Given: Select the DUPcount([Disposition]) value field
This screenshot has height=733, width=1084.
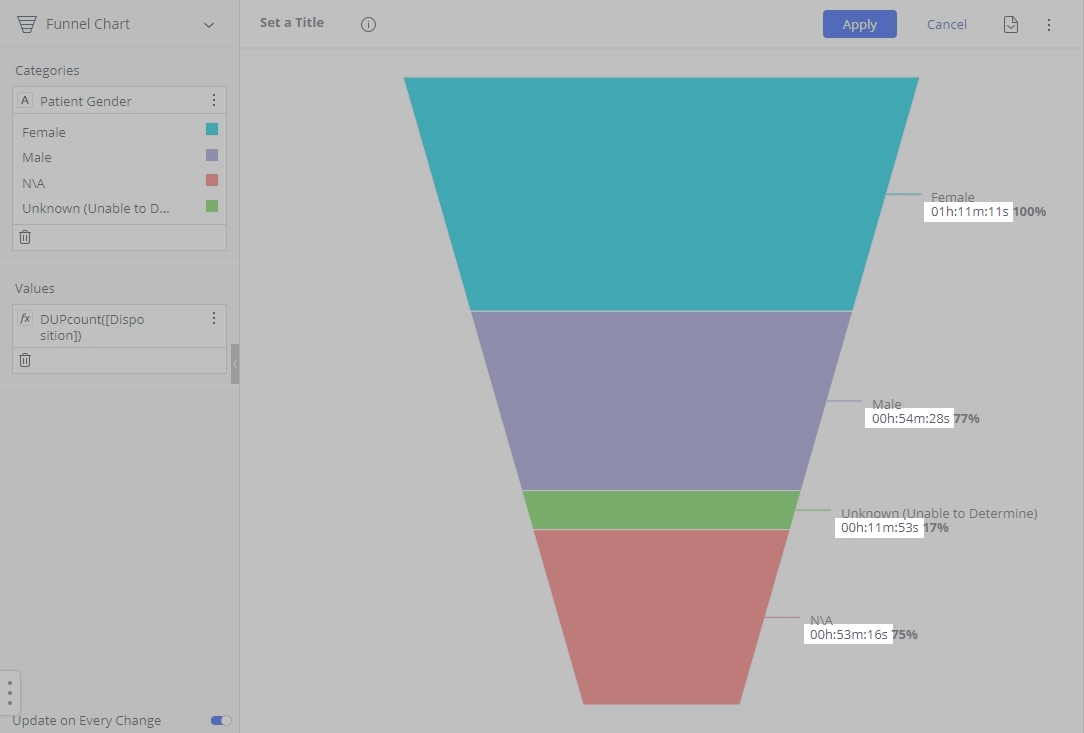Looking at the screenshot, I should pyautogui.click(x=119, y=326).
